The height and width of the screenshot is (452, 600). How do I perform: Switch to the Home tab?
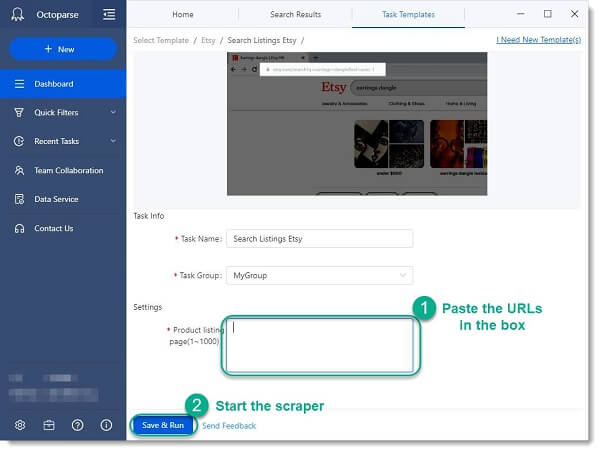pos(183,15)
